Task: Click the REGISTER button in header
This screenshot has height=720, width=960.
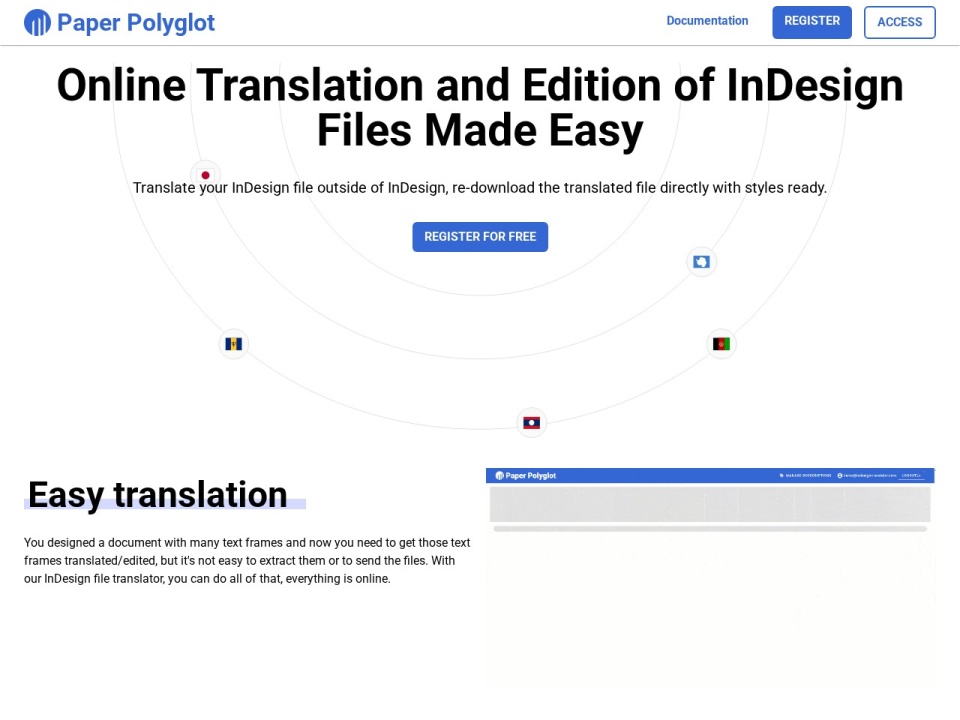Action: (812, 22)
